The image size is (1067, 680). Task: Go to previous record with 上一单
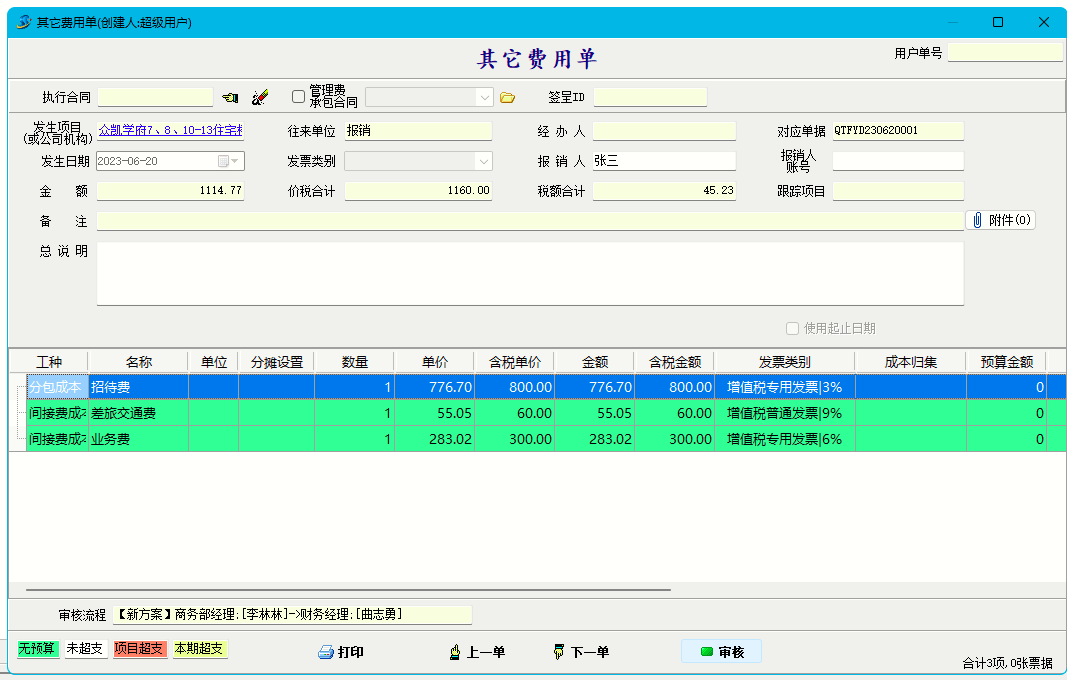coord(477,652)
